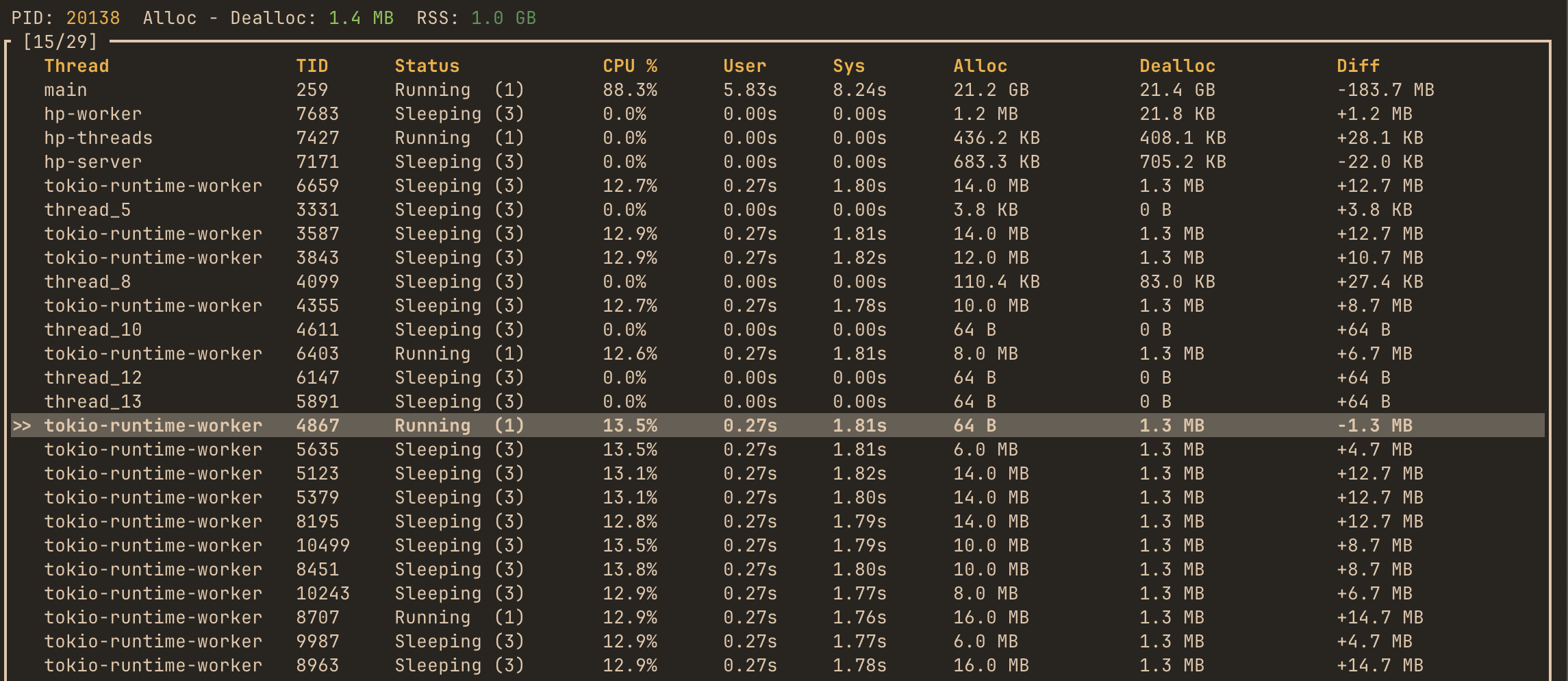Sort by the Status column header
Viewport: 1568px width, 681px height.
(x=426, y=66)
